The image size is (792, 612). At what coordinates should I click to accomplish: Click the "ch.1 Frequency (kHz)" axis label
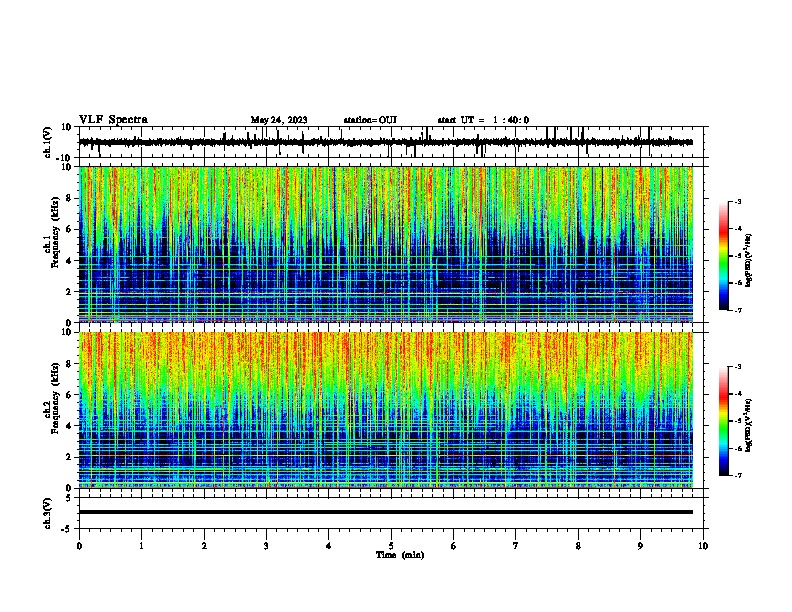point(52,232)
